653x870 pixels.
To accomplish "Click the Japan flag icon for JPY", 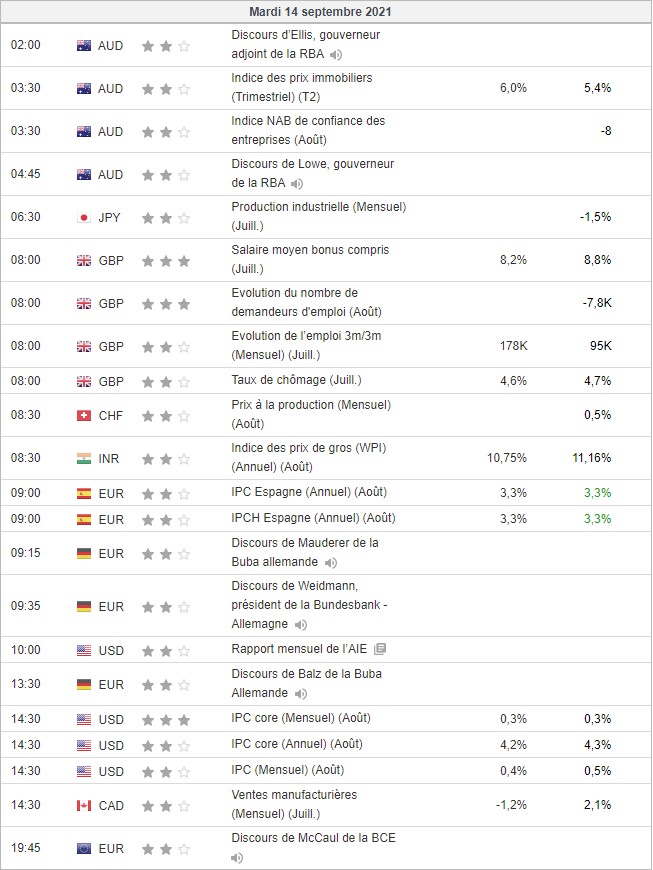I will [84, 218].
